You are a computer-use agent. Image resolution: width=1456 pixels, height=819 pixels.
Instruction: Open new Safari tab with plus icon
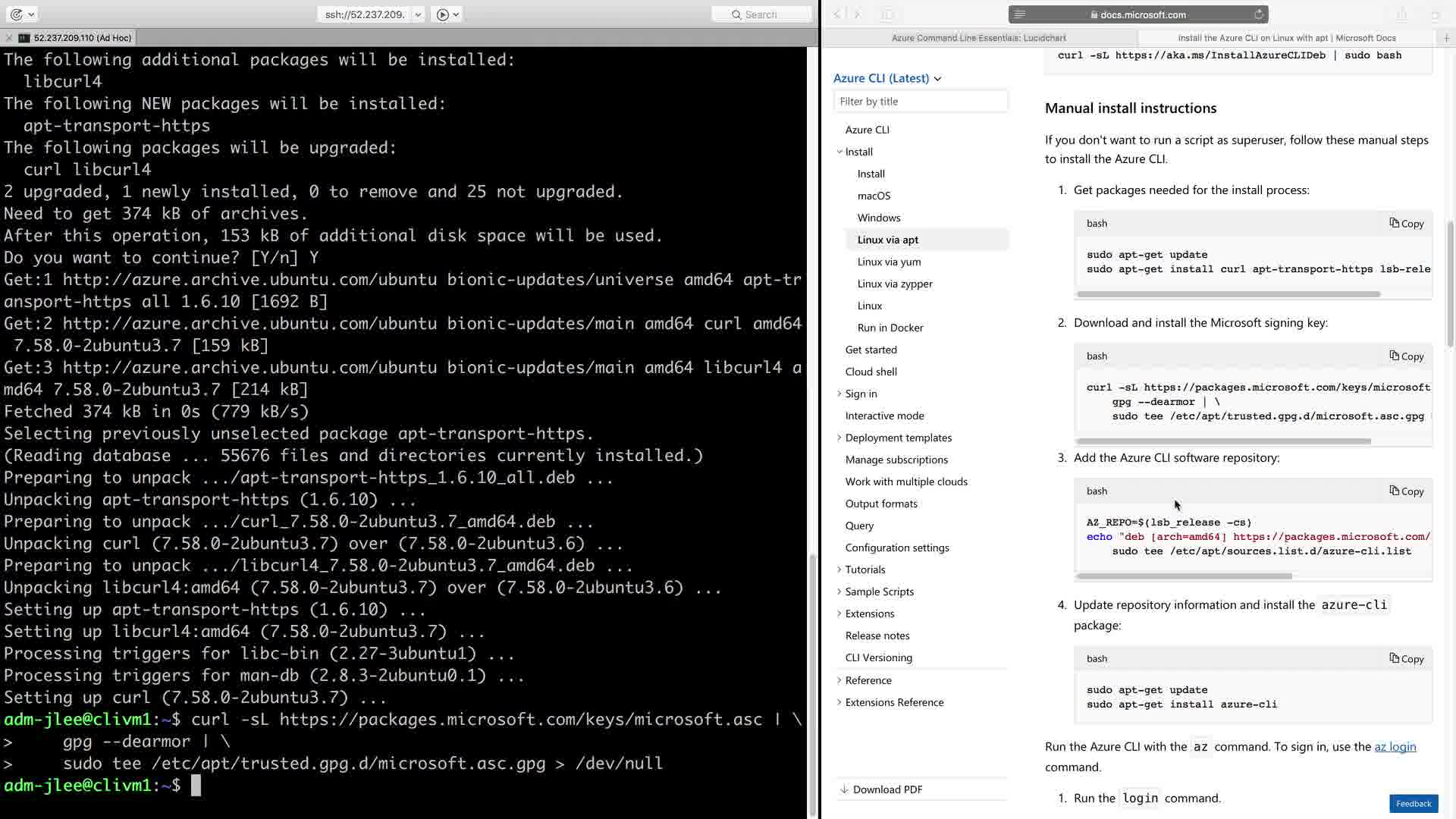(1446, 38)
